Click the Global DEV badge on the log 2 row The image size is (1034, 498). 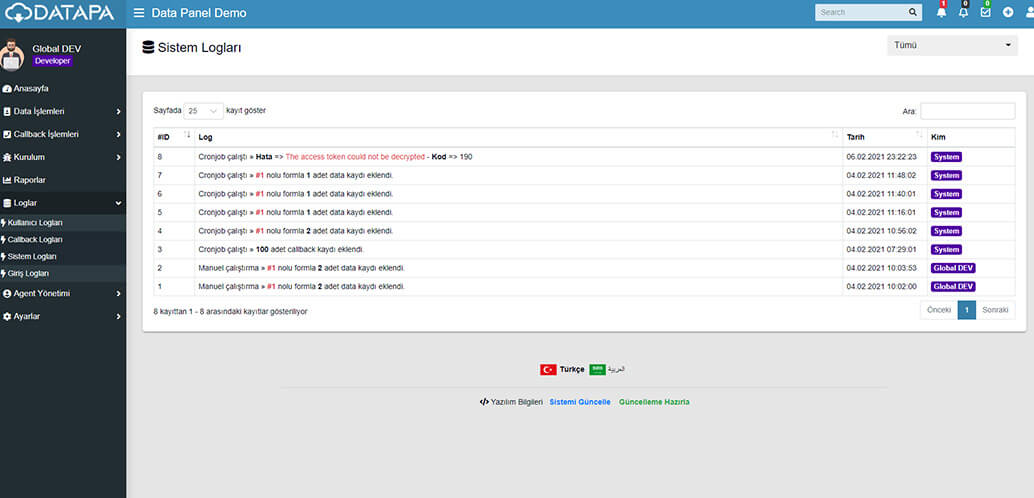point(953,268)
